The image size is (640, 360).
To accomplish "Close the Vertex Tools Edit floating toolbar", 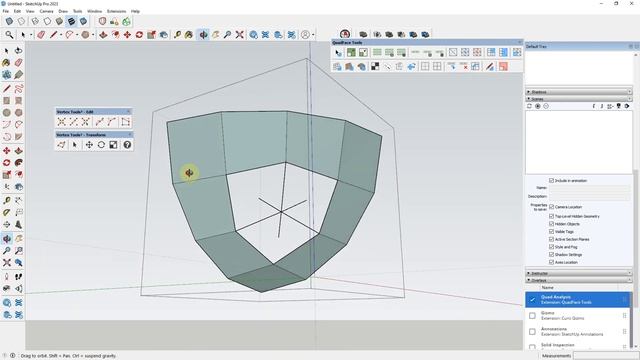I will point(129,111).
